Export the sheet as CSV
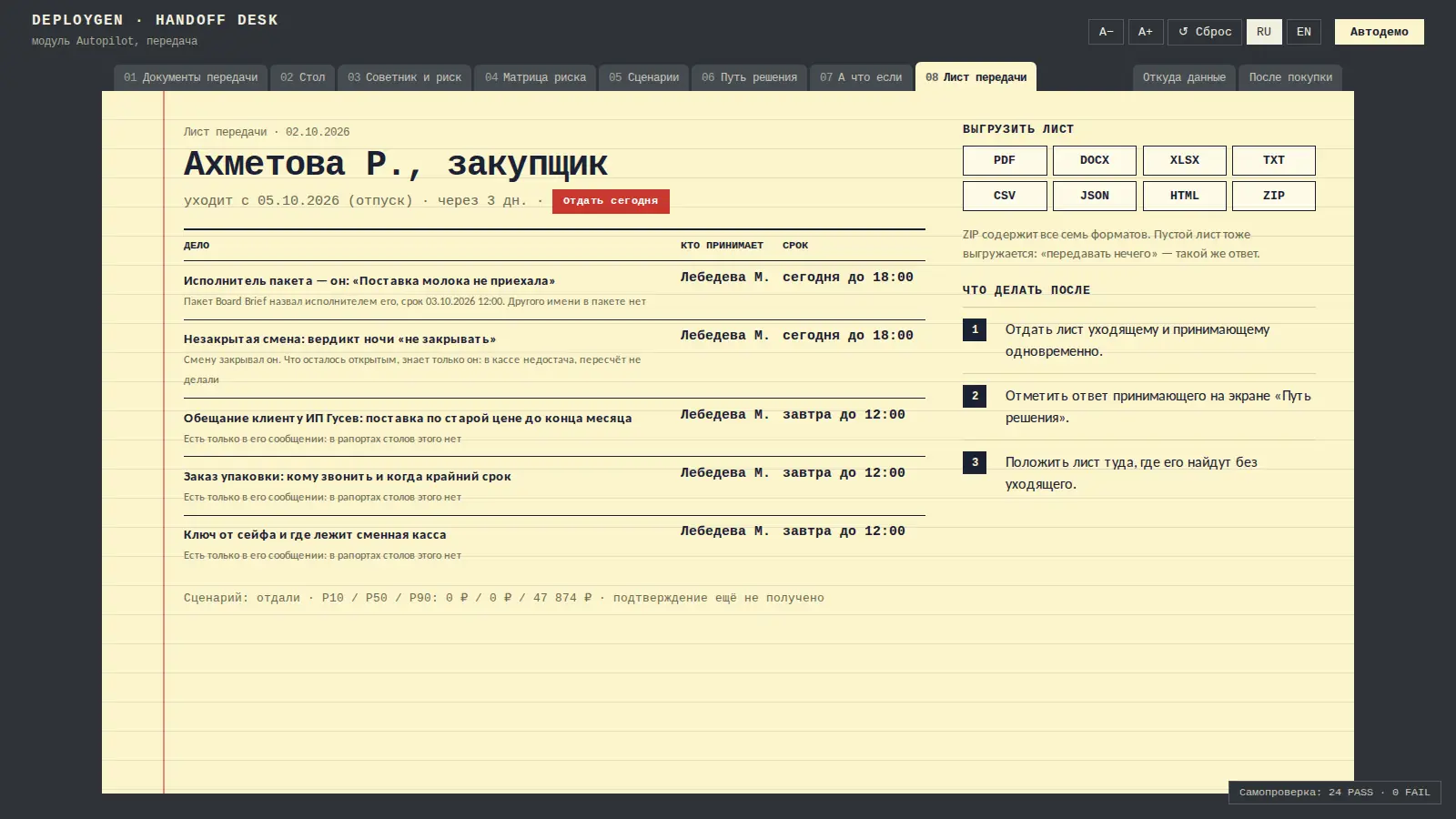Screen dimensions: 1456x819 tap(1005, 196)
